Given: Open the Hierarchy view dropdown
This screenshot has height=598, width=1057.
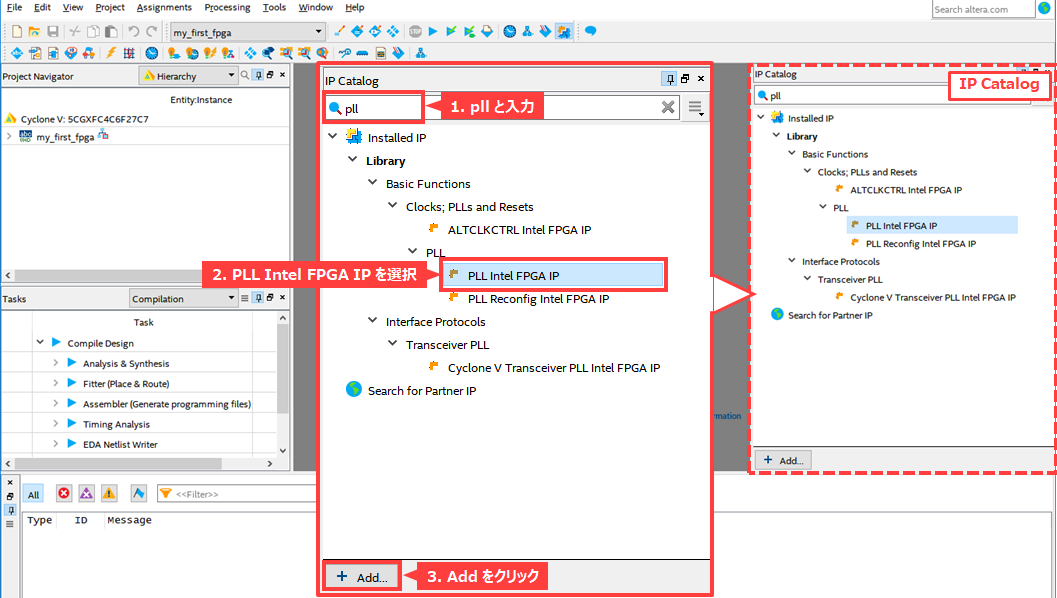Looking at the screenshot, I should tap(232, 75).
